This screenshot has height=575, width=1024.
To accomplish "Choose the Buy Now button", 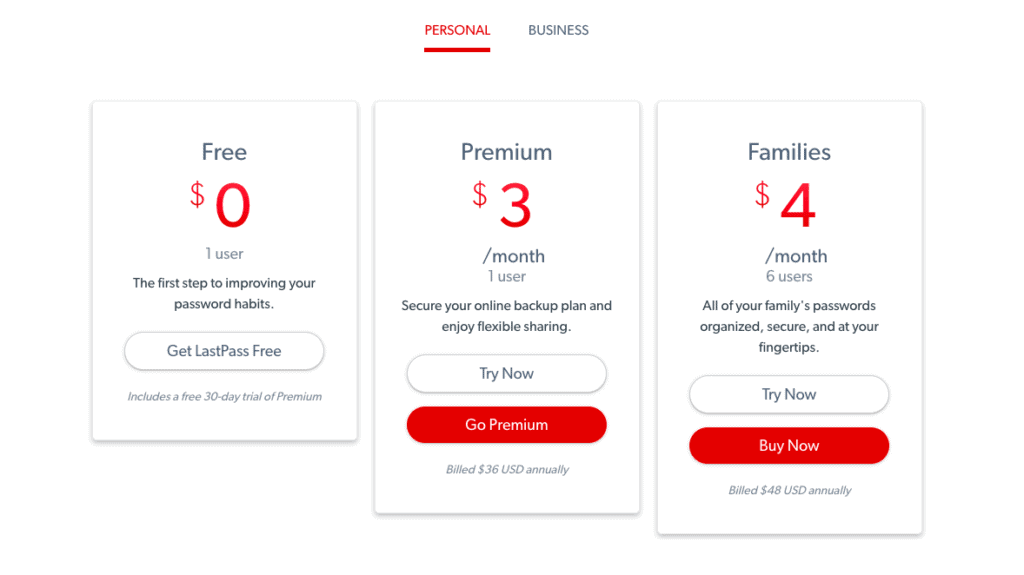I will [789, 446].
